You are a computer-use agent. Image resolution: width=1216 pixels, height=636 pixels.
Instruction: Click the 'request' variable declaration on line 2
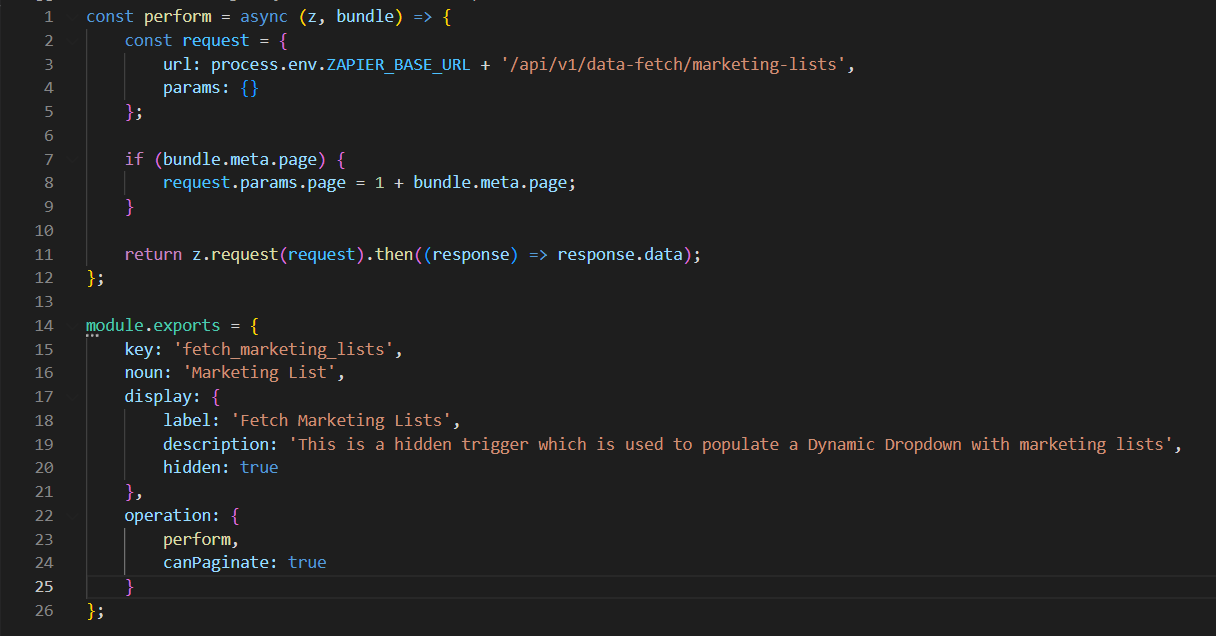click(x=216, y=40)
